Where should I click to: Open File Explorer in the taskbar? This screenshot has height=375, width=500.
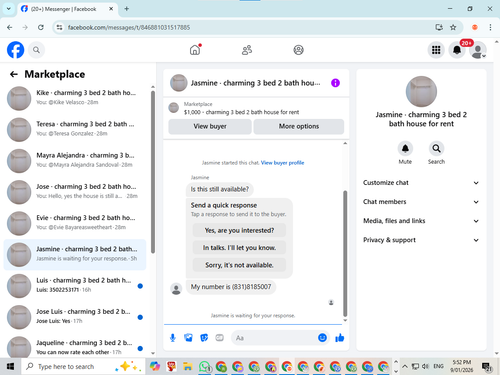188,367
